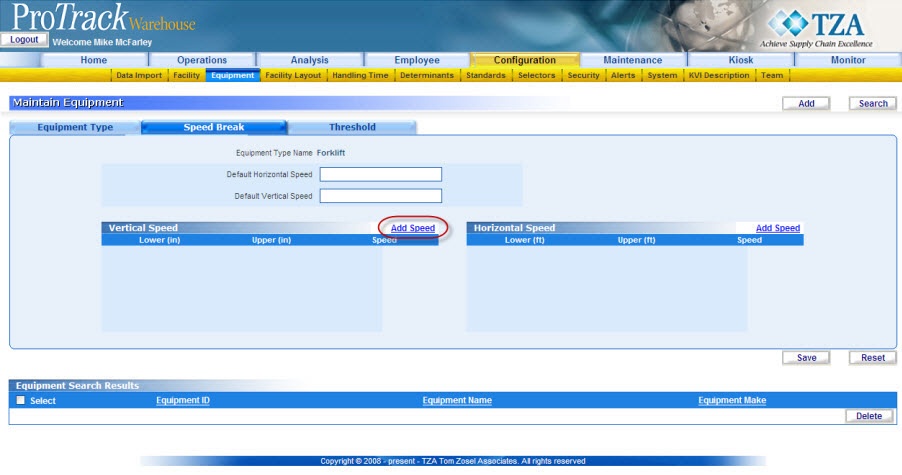
Task: Open Determinants submenu item
Action: point(427,75)
